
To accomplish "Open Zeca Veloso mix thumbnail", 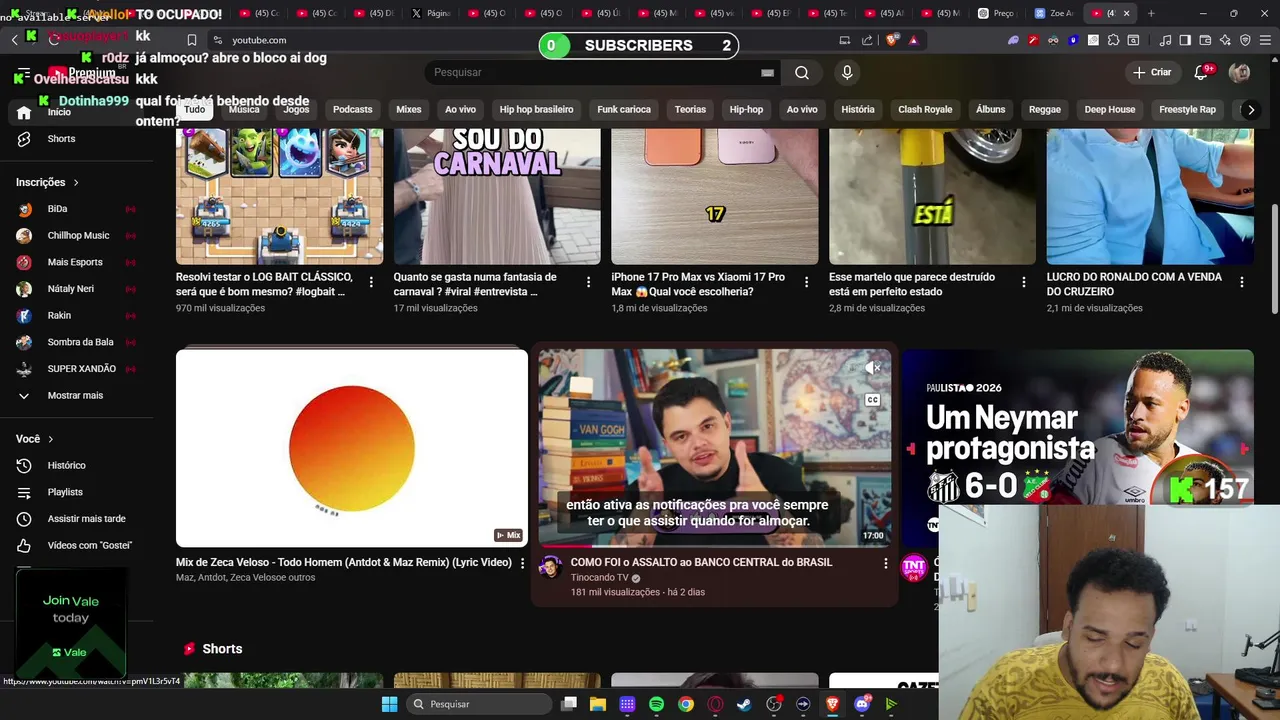I will click(x=352, y=448).
